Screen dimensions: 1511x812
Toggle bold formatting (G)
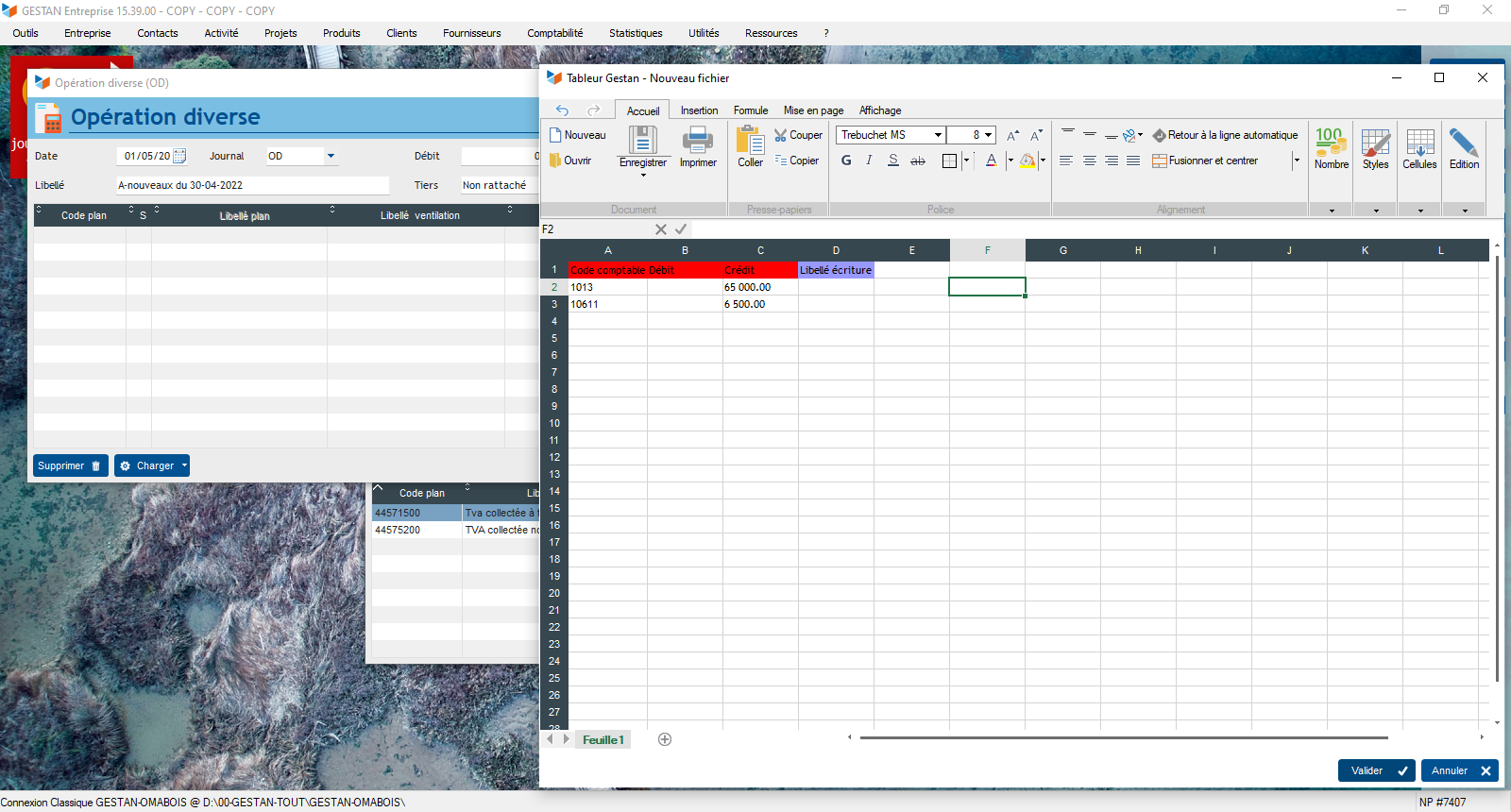pyautogui.click(x=846, y=161)
